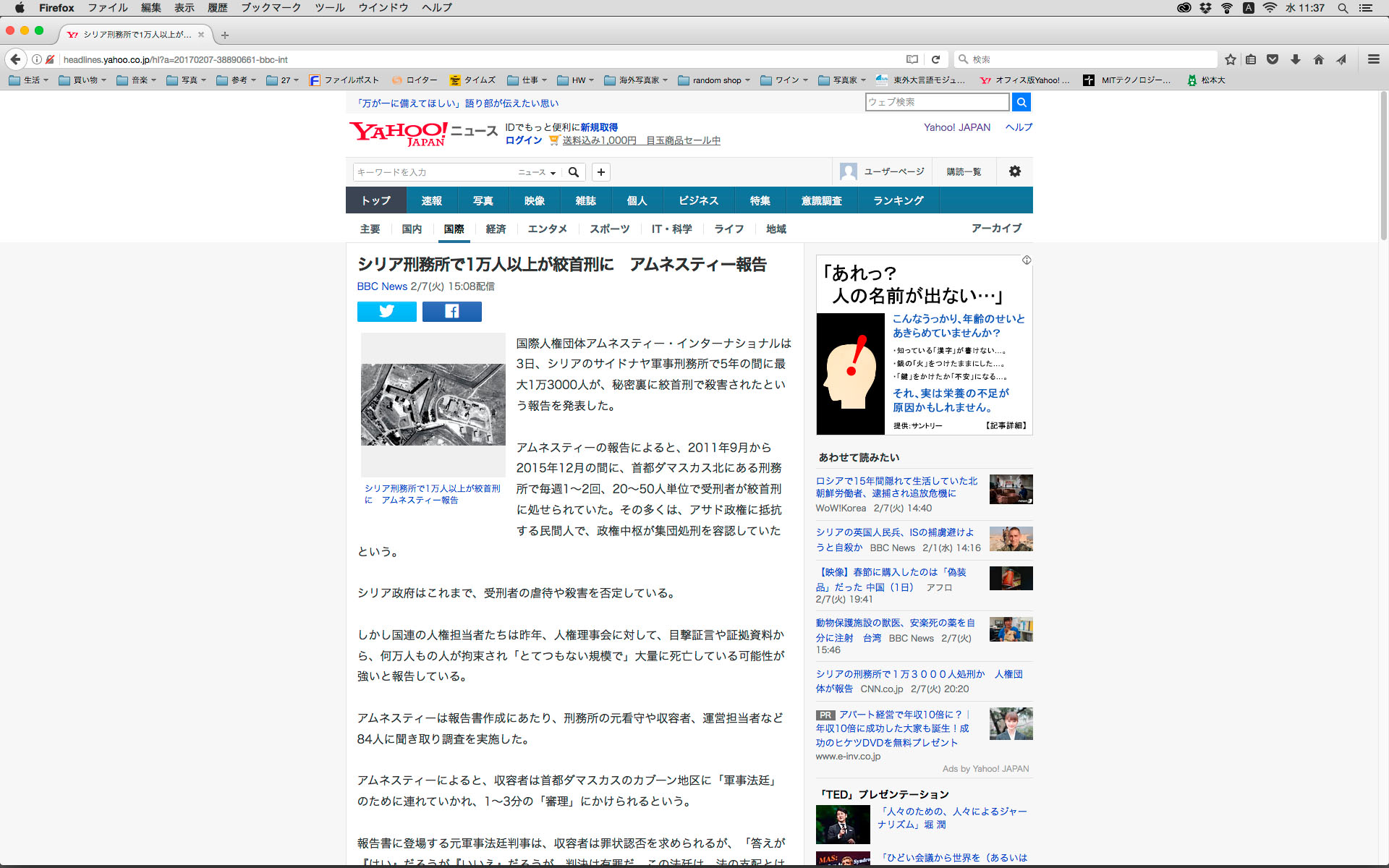Switch to the ランキング tab
Image resolution: width=1389 pixels, height=868 pixels.
pos(898,200)
